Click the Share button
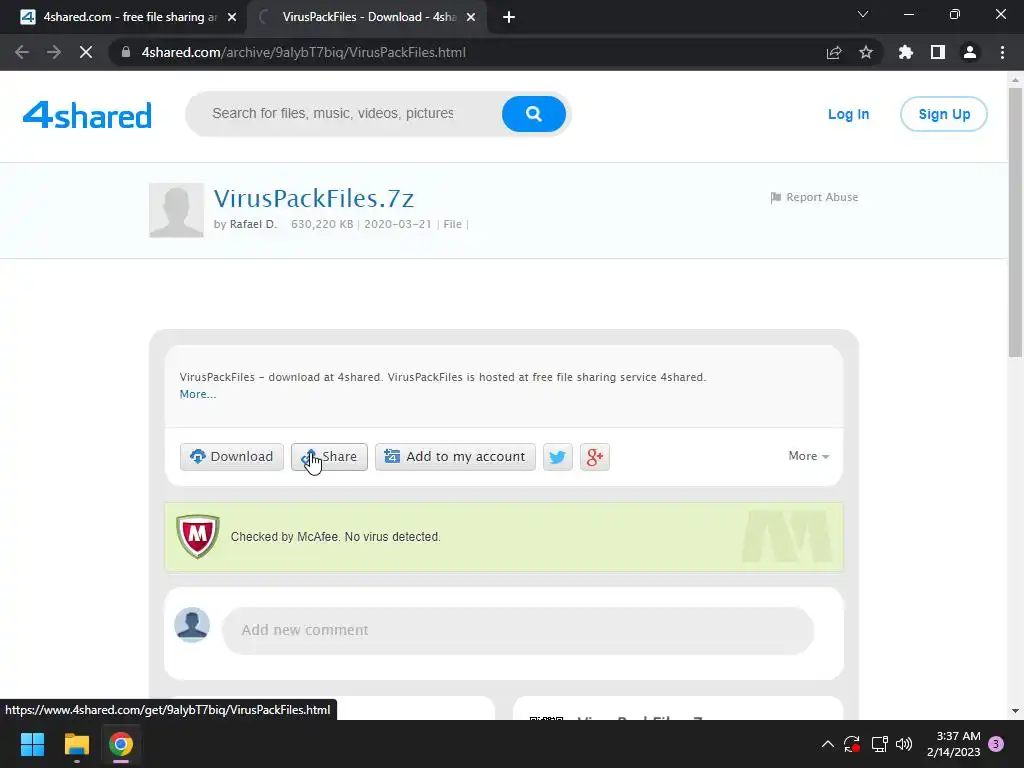 click(x=329, y=456)
